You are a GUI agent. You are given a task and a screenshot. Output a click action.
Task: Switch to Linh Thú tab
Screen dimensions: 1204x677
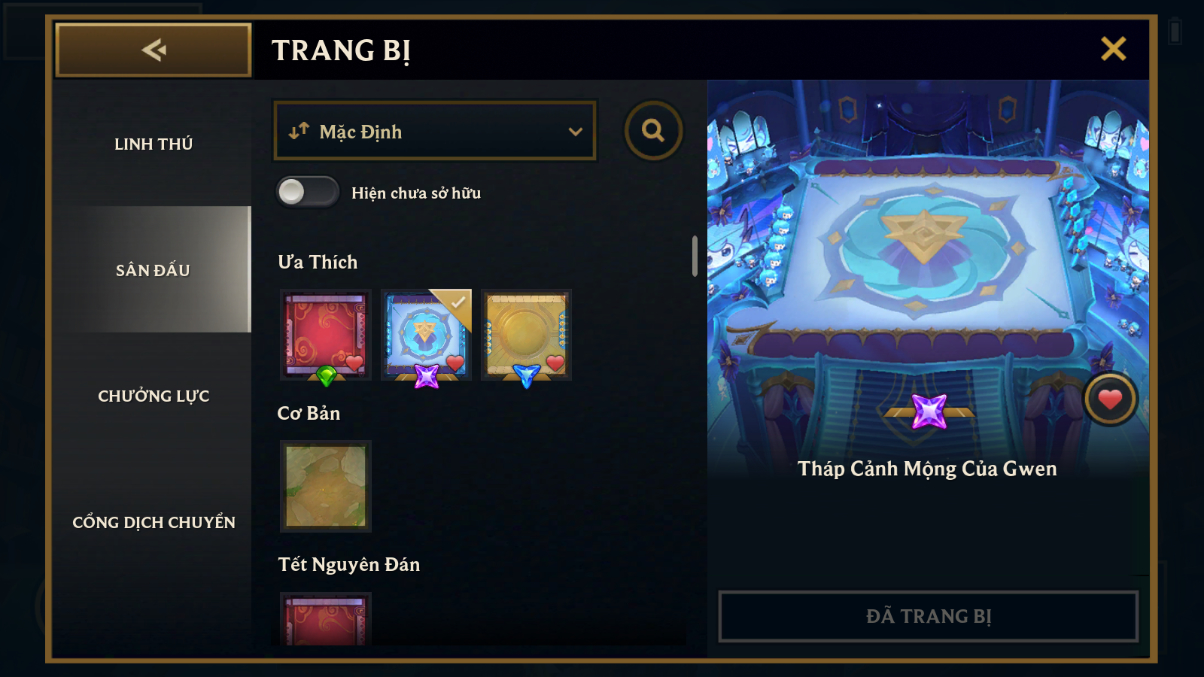[x=153, y=144]
